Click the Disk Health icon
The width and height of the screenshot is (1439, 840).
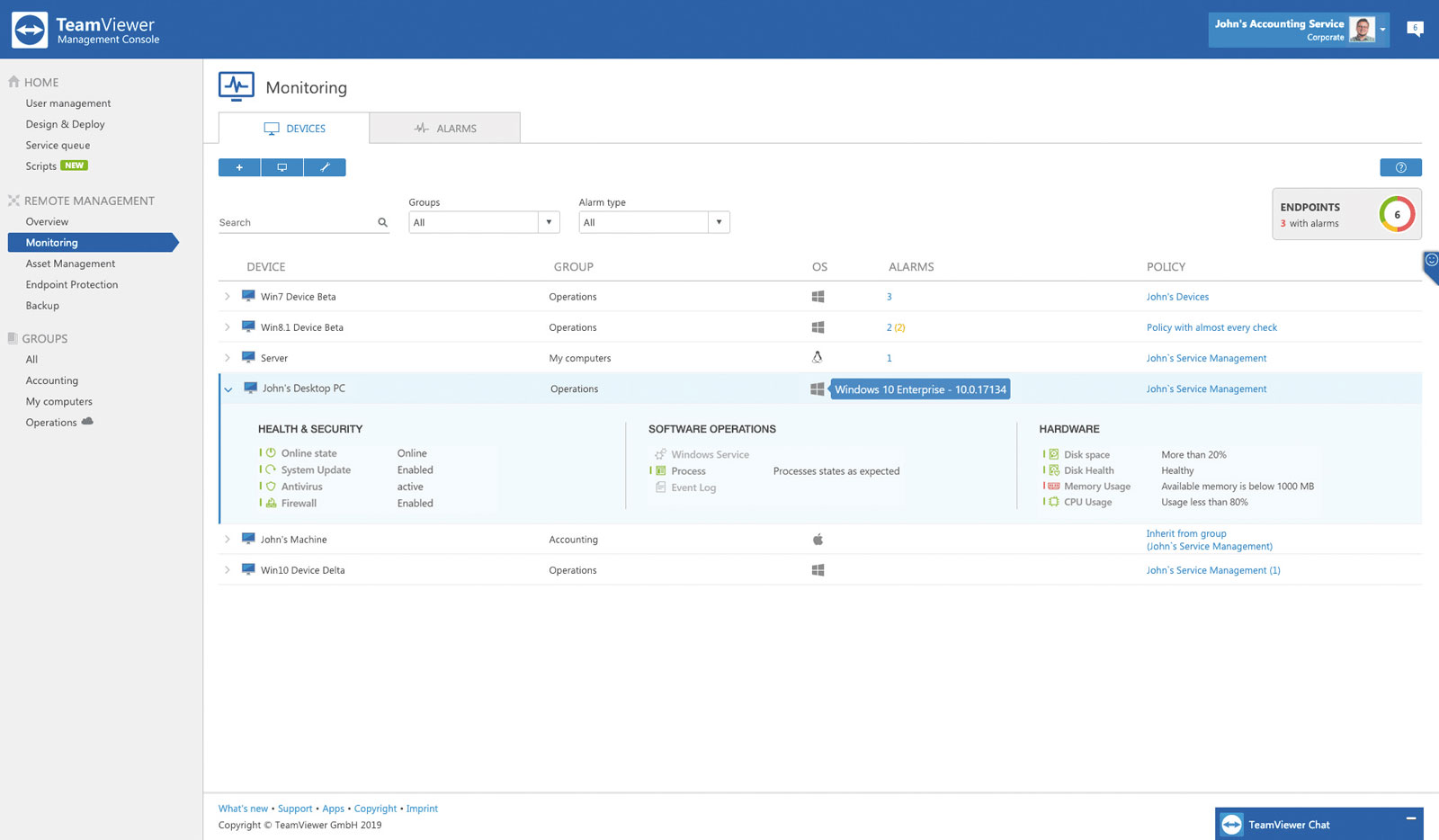[x=1054, y=470]
